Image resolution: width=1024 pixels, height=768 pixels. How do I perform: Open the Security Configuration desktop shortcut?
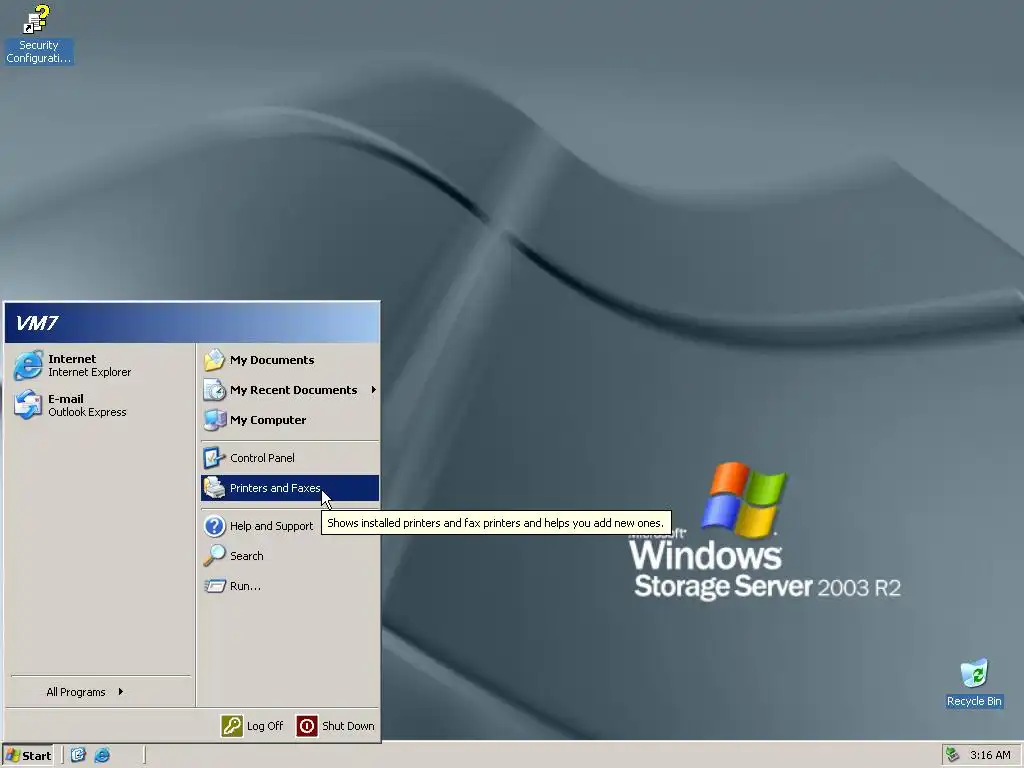click(x=38, y=35)
